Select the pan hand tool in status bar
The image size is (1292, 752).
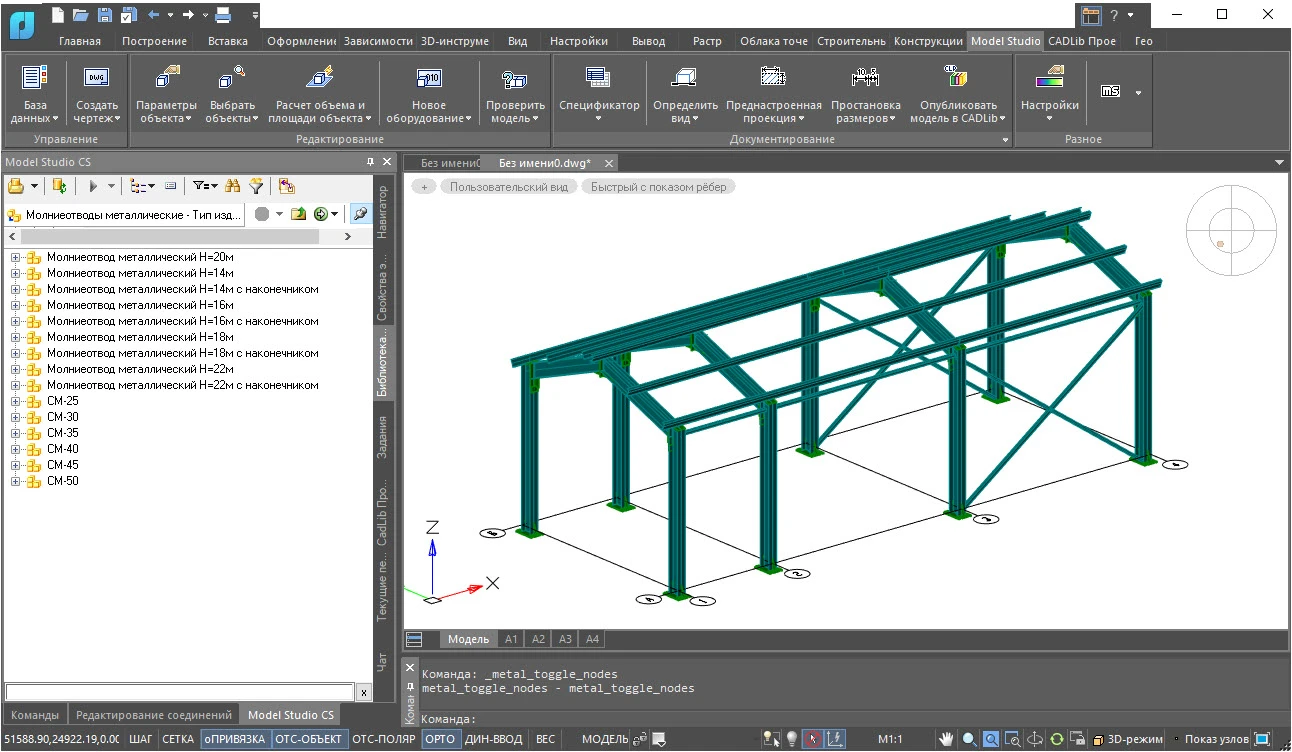point(946,740)
